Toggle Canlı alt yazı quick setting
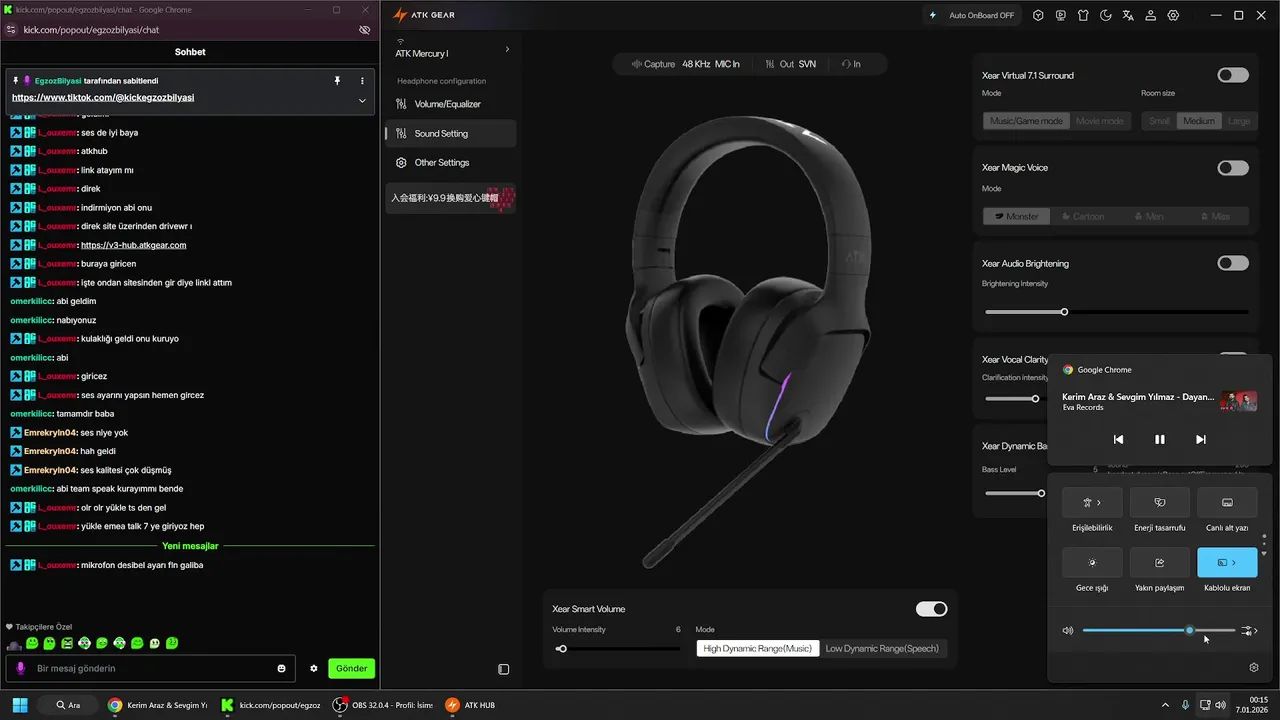 1227,503
